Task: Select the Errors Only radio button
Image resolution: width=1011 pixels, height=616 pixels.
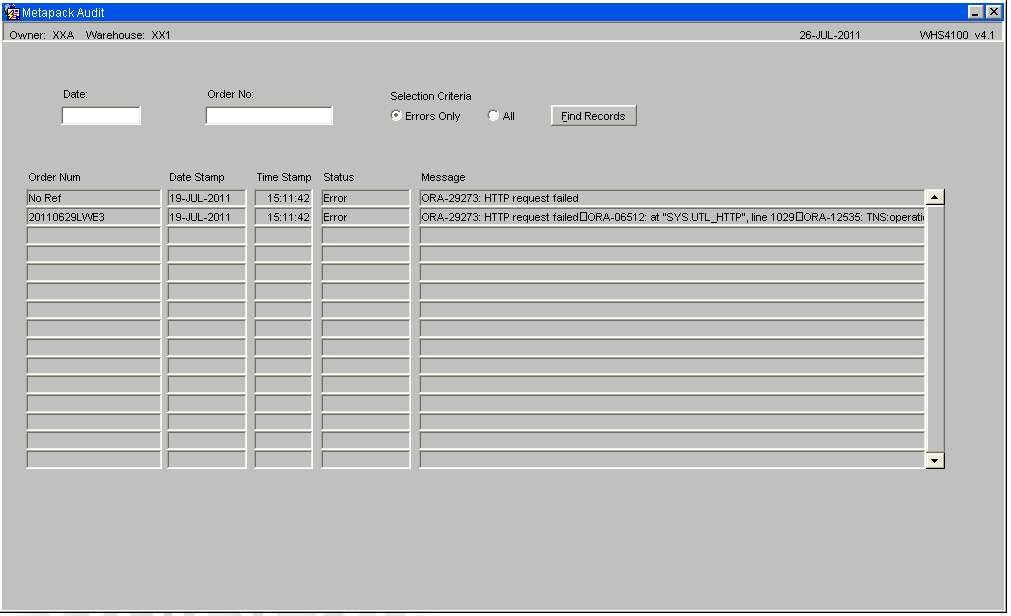Action: (396, 115)
